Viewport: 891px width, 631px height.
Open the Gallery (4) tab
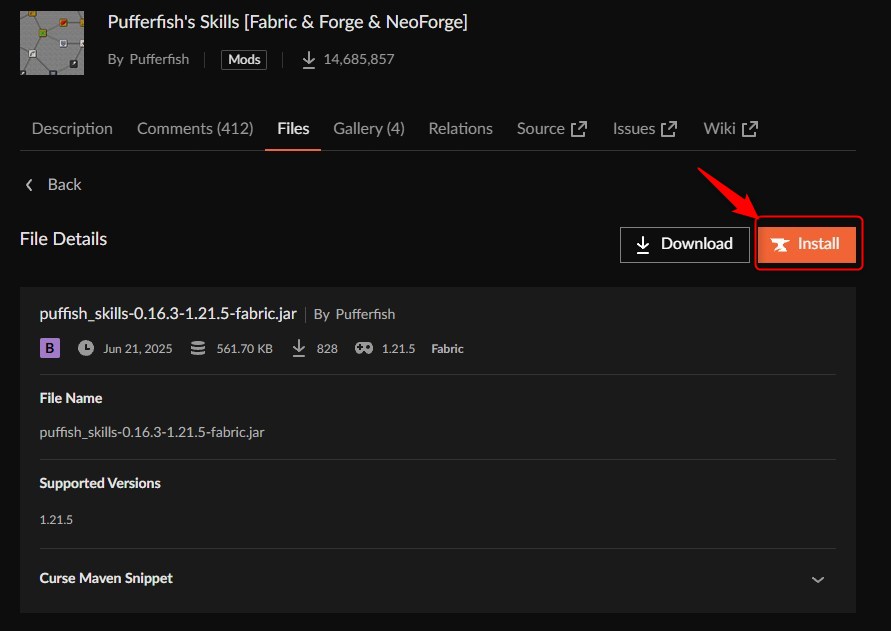pos(369,128)
